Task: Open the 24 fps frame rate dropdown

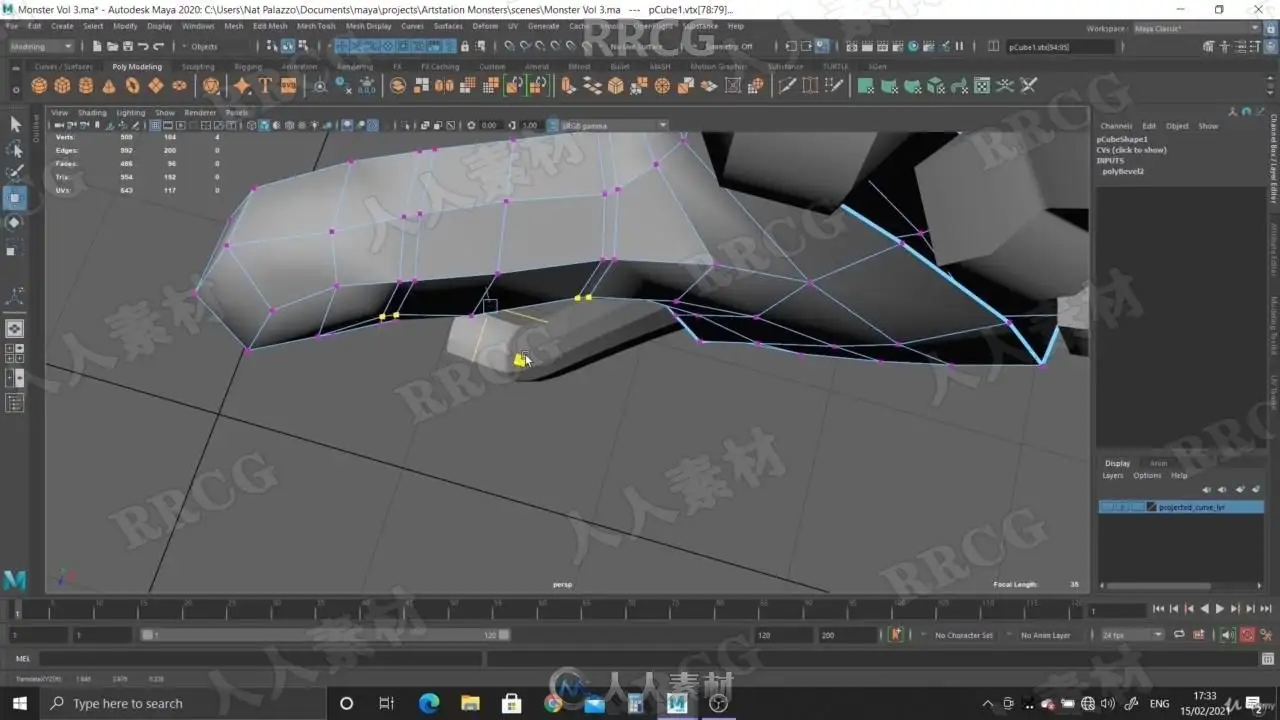Action: point(1132,635)
